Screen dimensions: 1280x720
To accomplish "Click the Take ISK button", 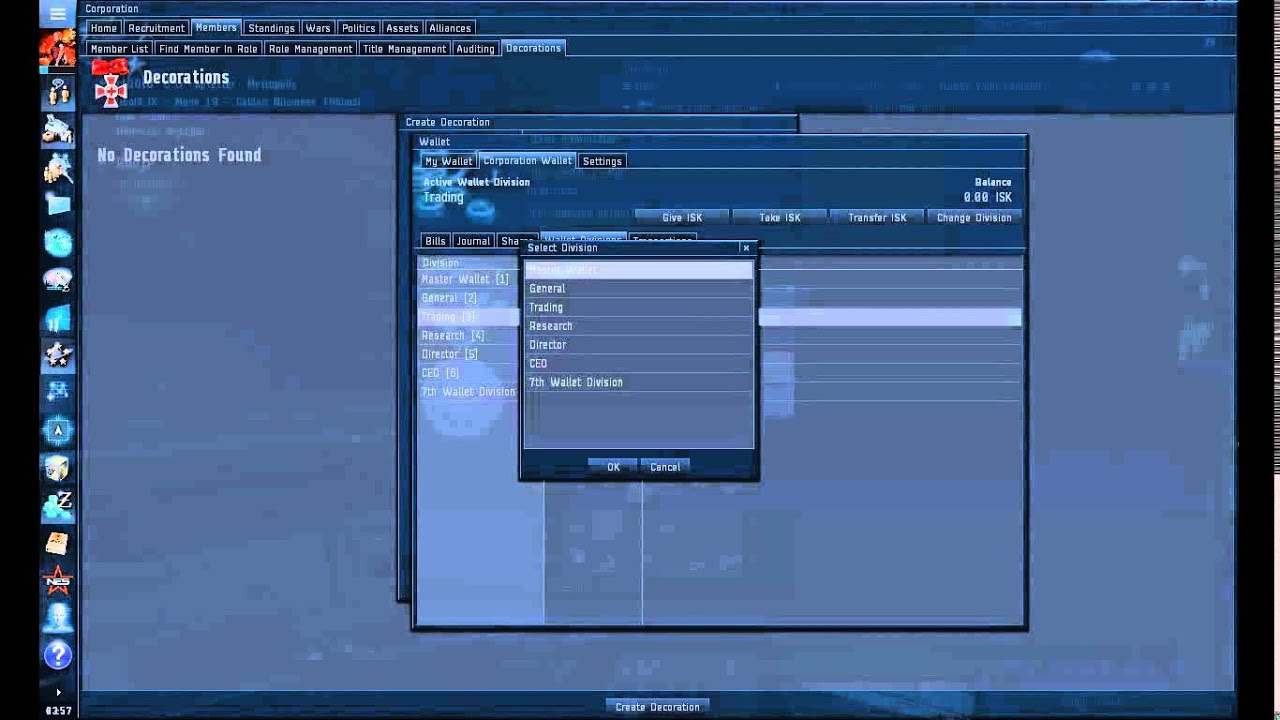I will (780, 217).
